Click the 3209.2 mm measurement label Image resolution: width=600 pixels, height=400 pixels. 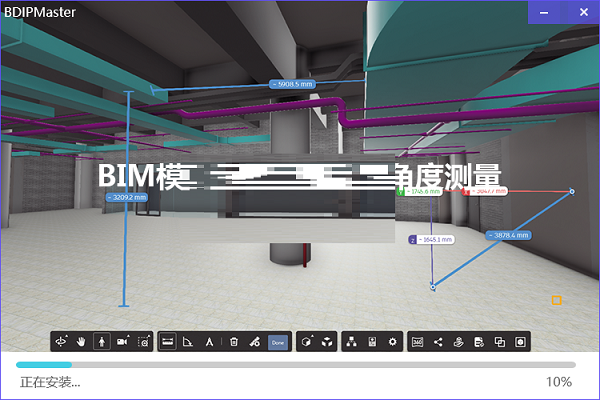pos(126,198)
